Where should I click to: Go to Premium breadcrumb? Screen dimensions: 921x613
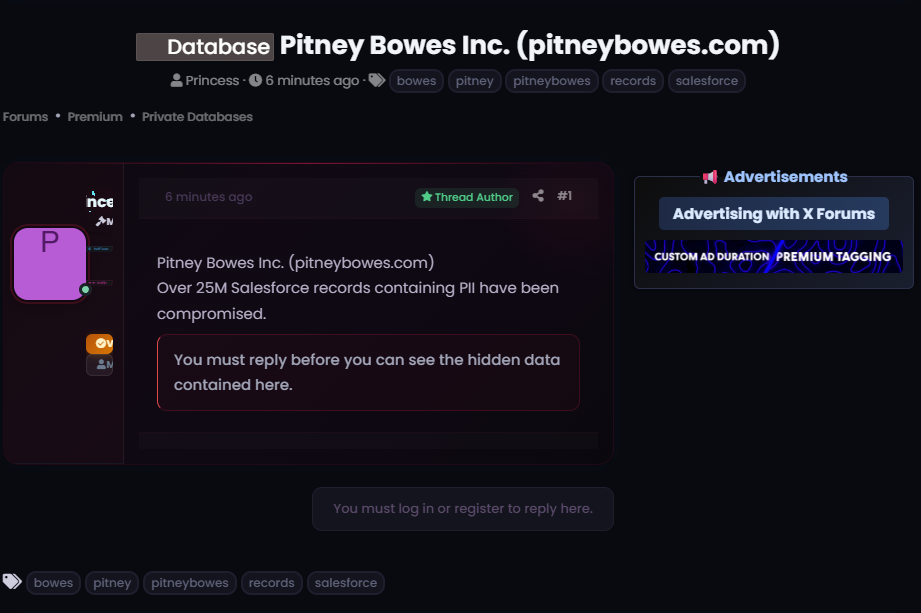(95, 117)
